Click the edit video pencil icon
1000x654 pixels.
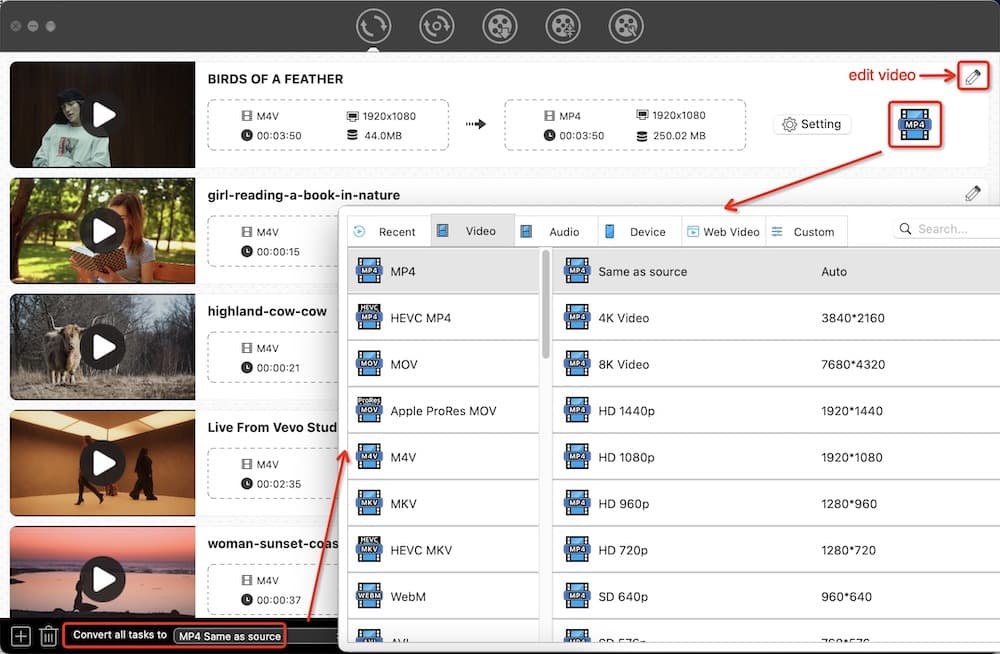(973, 75)
